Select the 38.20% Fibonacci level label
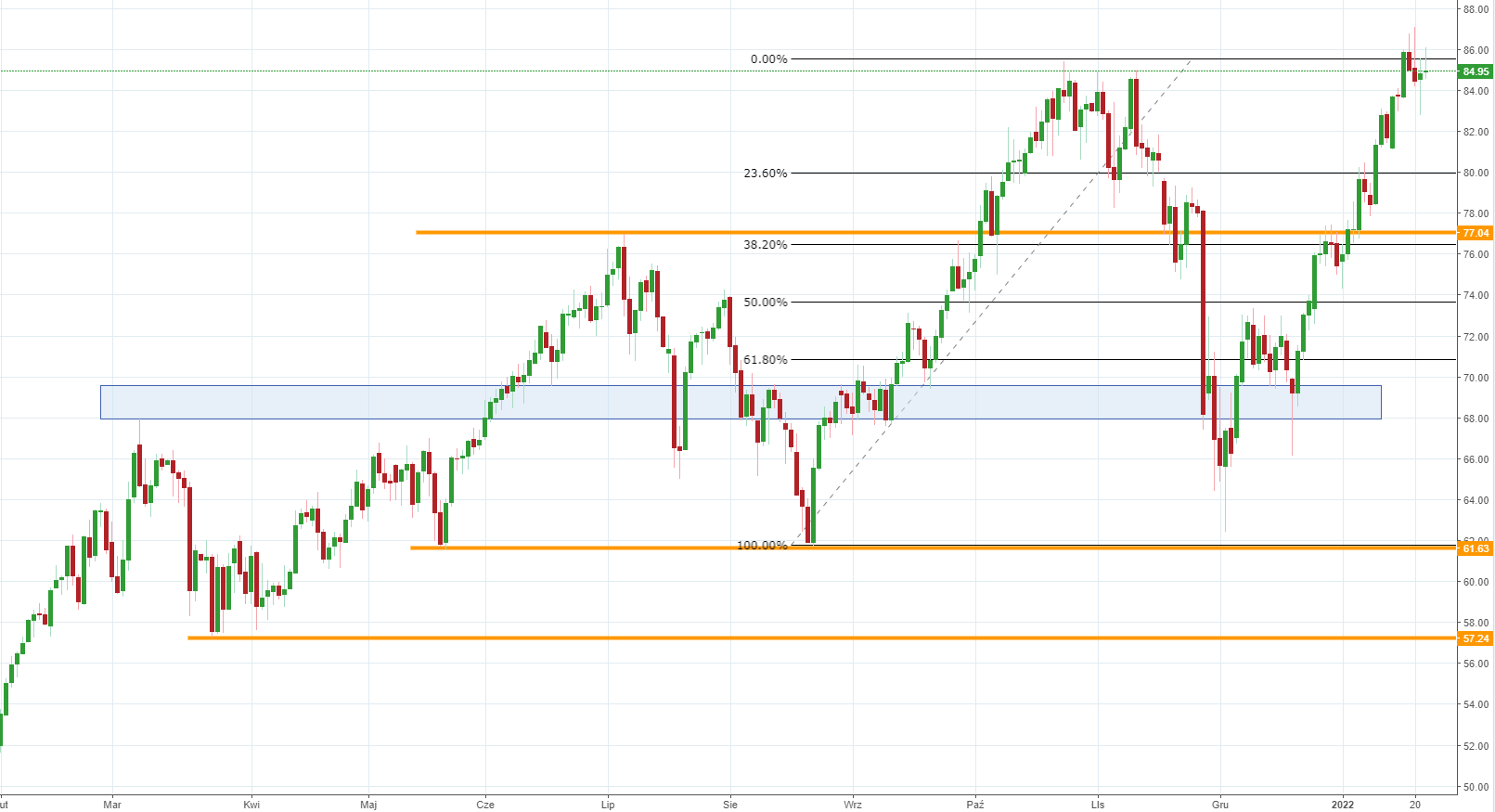The image size is (1495, 812). [x=765, y=245]
